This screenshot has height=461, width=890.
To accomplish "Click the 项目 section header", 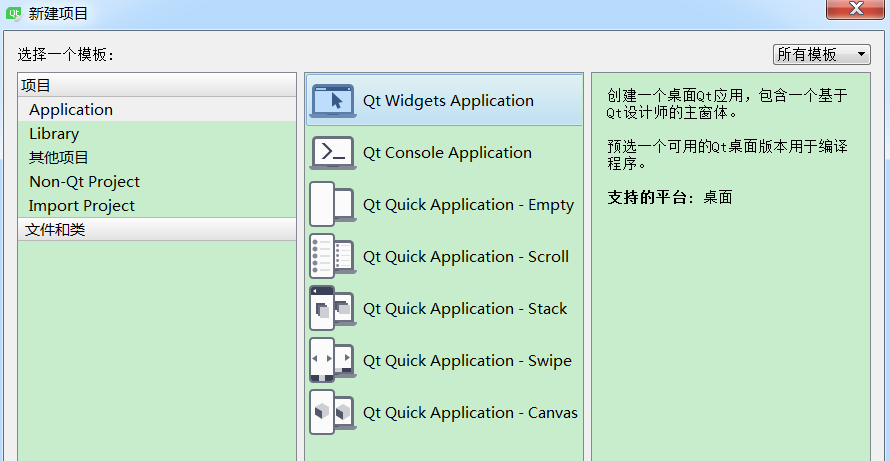I will (x=157, y=85).
